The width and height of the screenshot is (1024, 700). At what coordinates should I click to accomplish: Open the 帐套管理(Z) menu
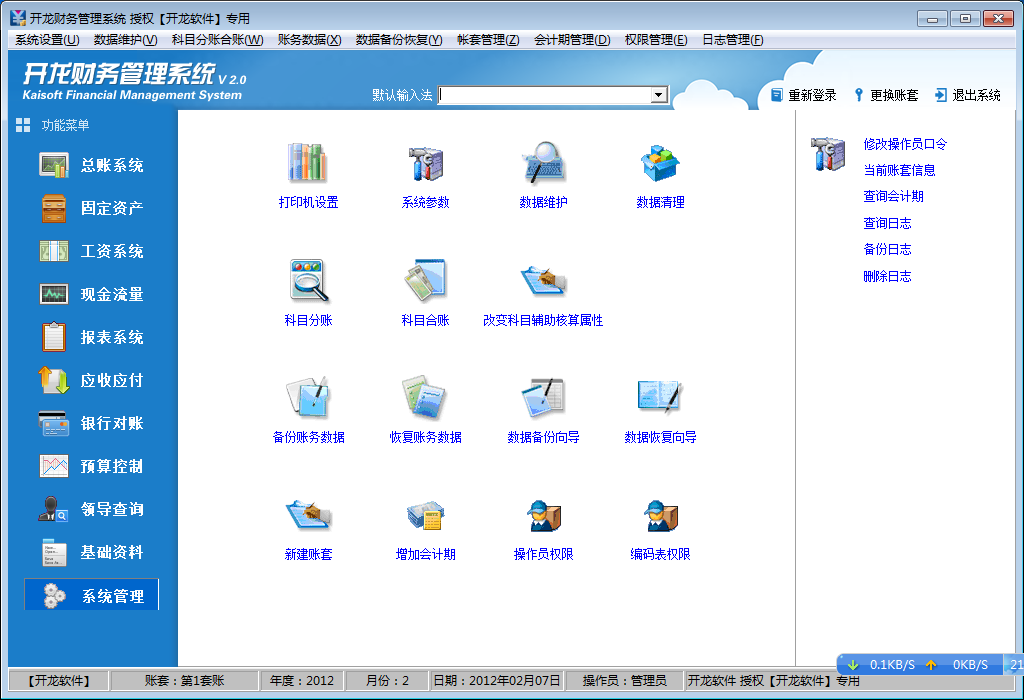488,40
